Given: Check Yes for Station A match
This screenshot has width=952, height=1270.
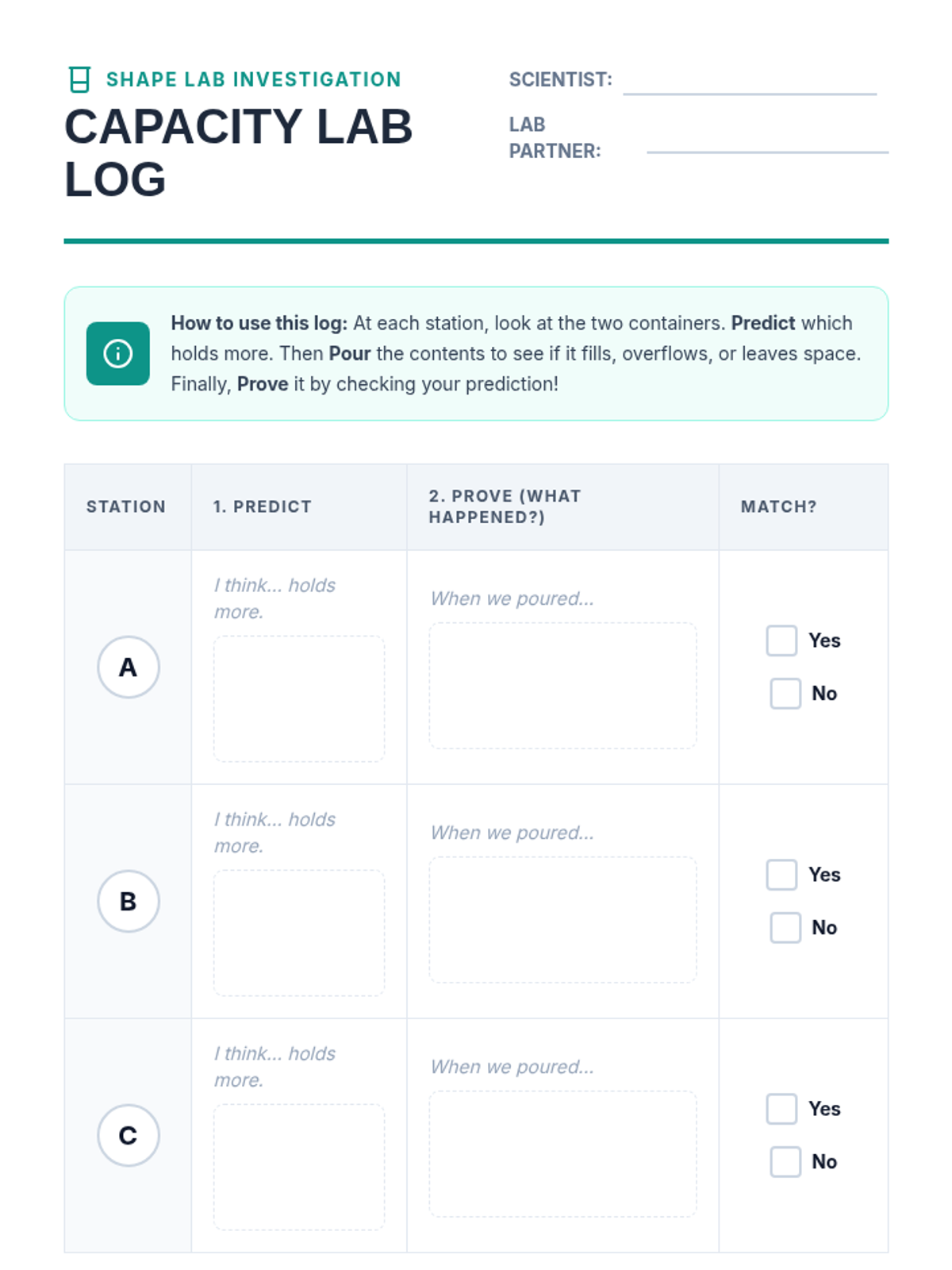Looking at the screenshot, I should (x=781, y=641).
